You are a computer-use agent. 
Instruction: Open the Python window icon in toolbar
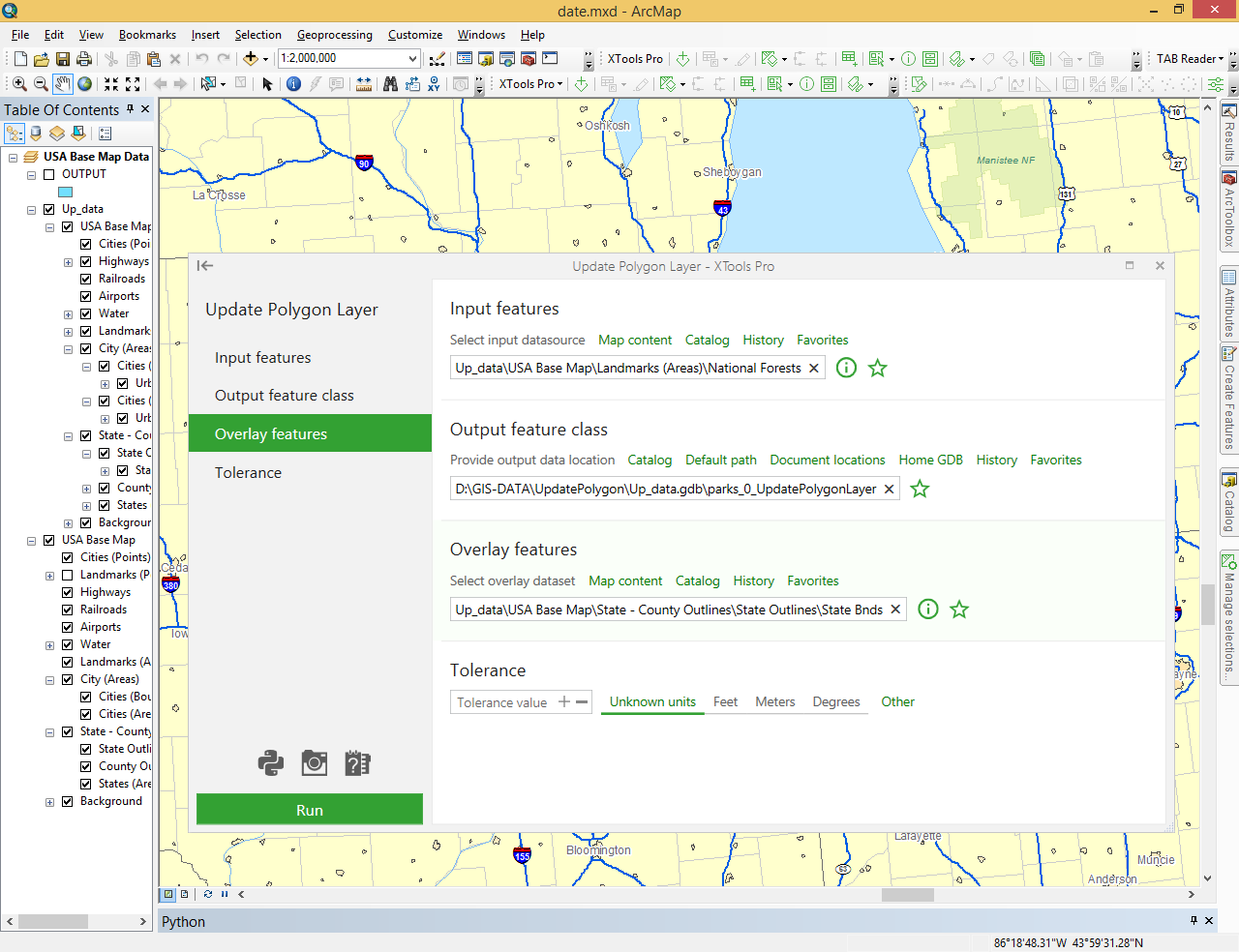[x=550, y=59]
